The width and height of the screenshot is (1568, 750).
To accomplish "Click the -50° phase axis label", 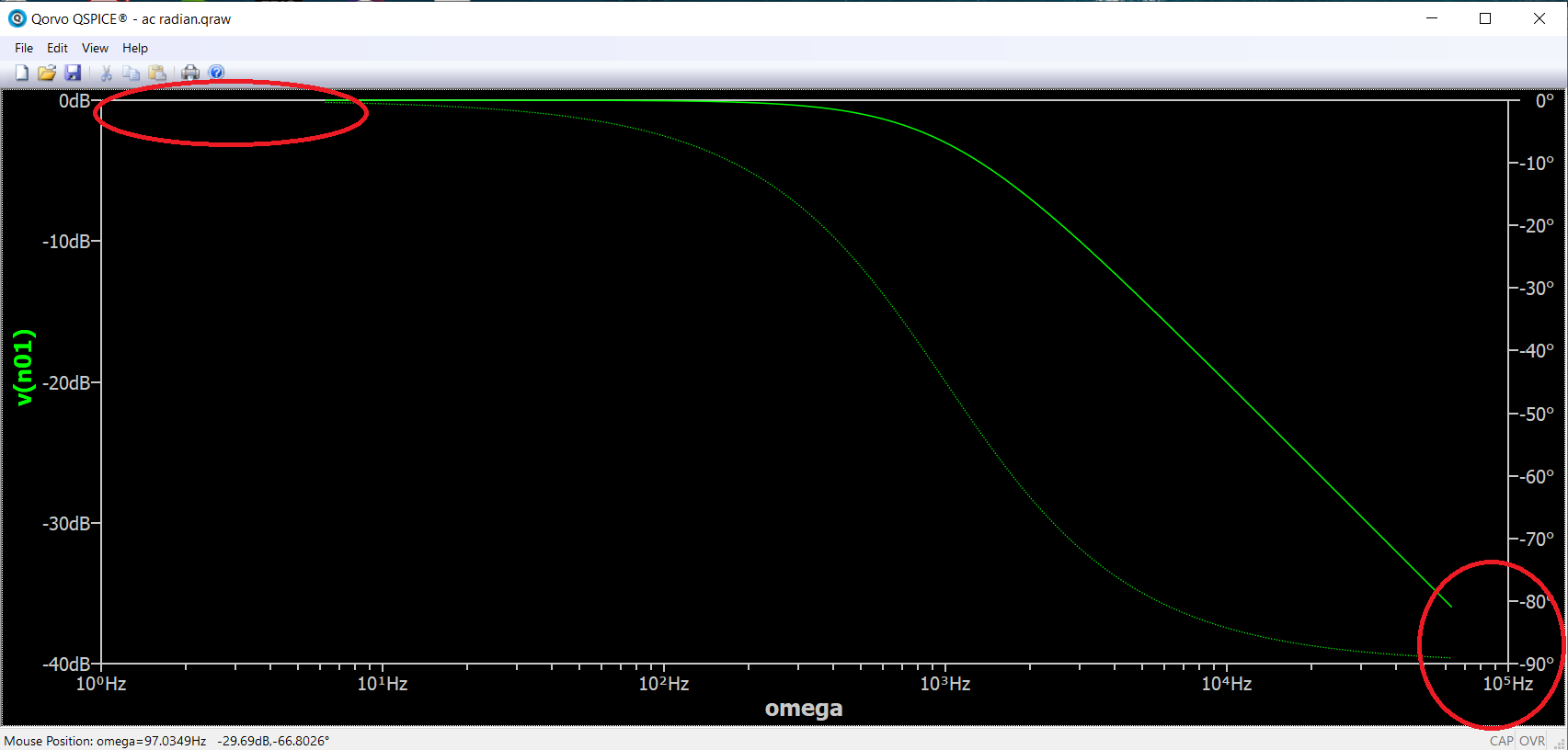I will [1536, 414].
